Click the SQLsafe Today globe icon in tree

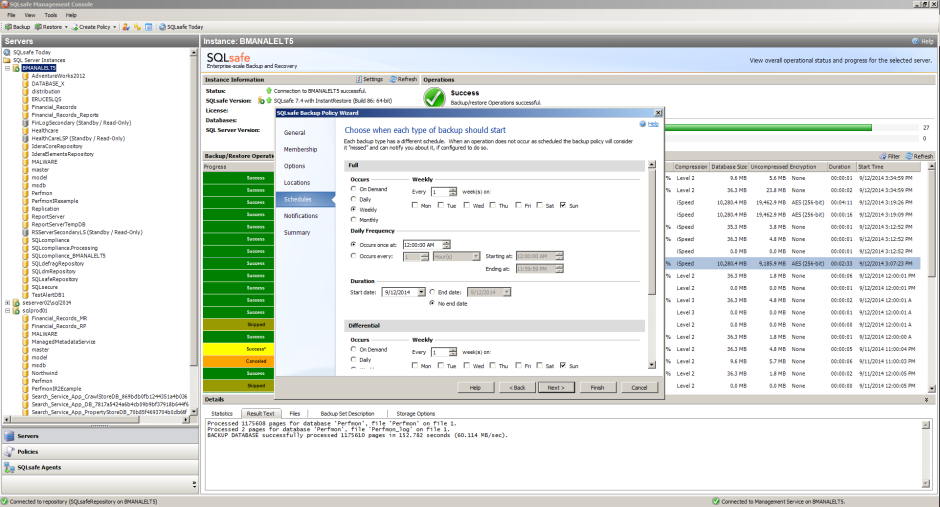(7, 52)
